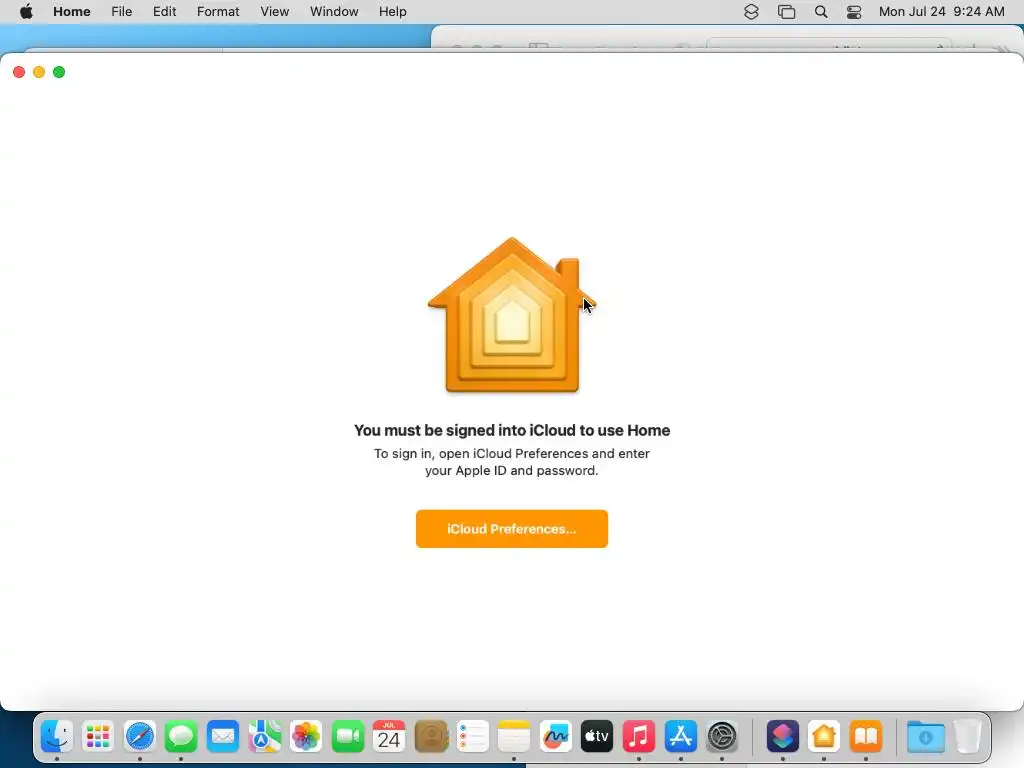Open Downloads folder in the Dock
Screen dimensions: 1024x768
coord(925,737)
